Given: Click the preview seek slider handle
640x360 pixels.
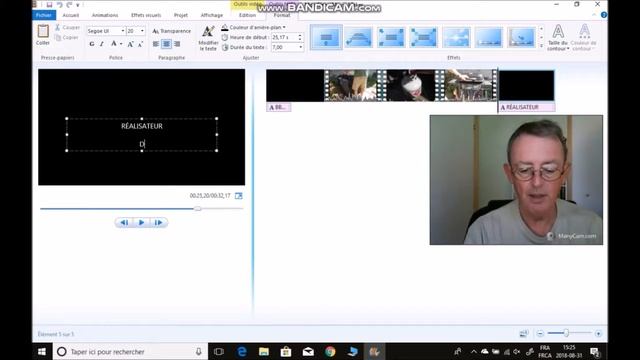Looking at the screenshot, I should [x=198, y=209].
